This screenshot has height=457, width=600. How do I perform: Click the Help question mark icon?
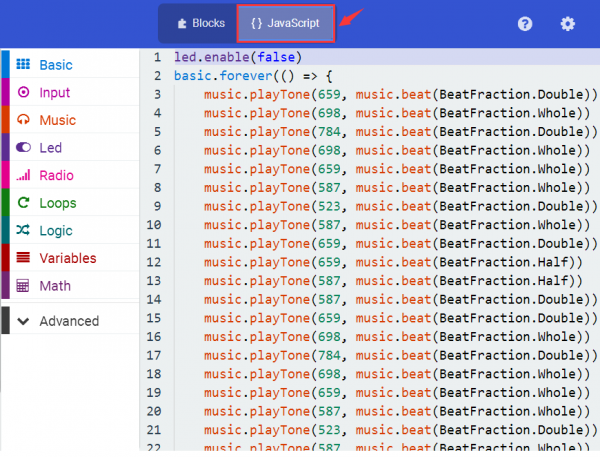[524, 24]
